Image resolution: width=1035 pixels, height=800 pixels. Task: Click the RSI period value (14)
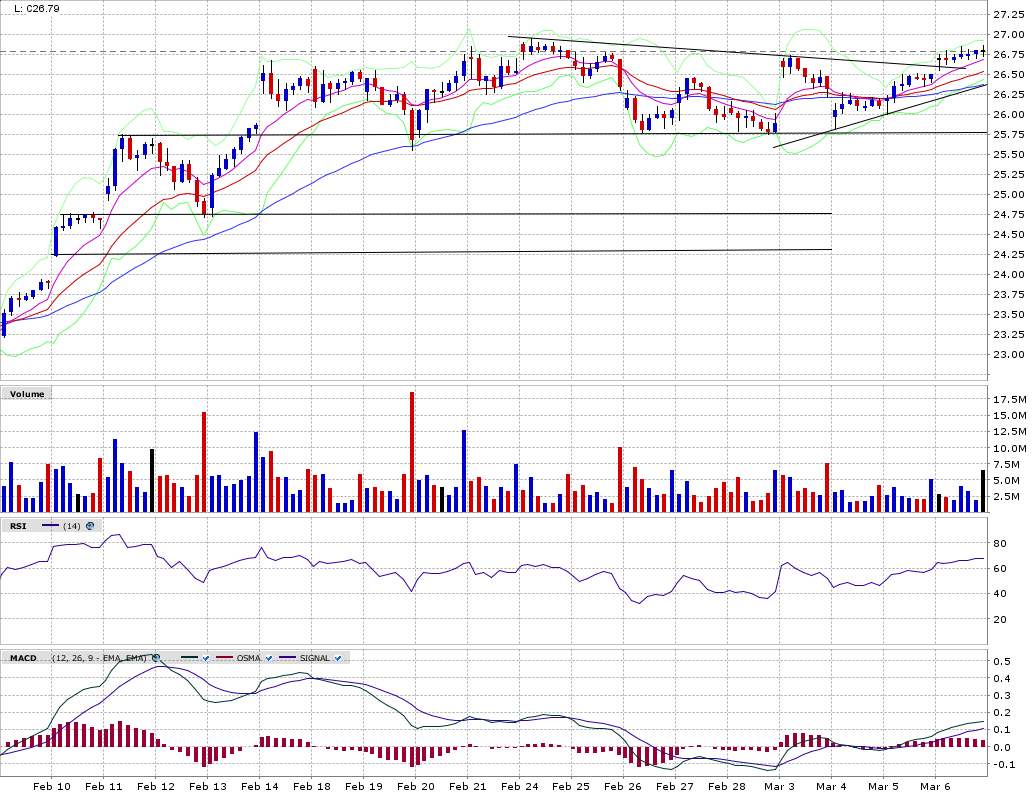[72, 526]
